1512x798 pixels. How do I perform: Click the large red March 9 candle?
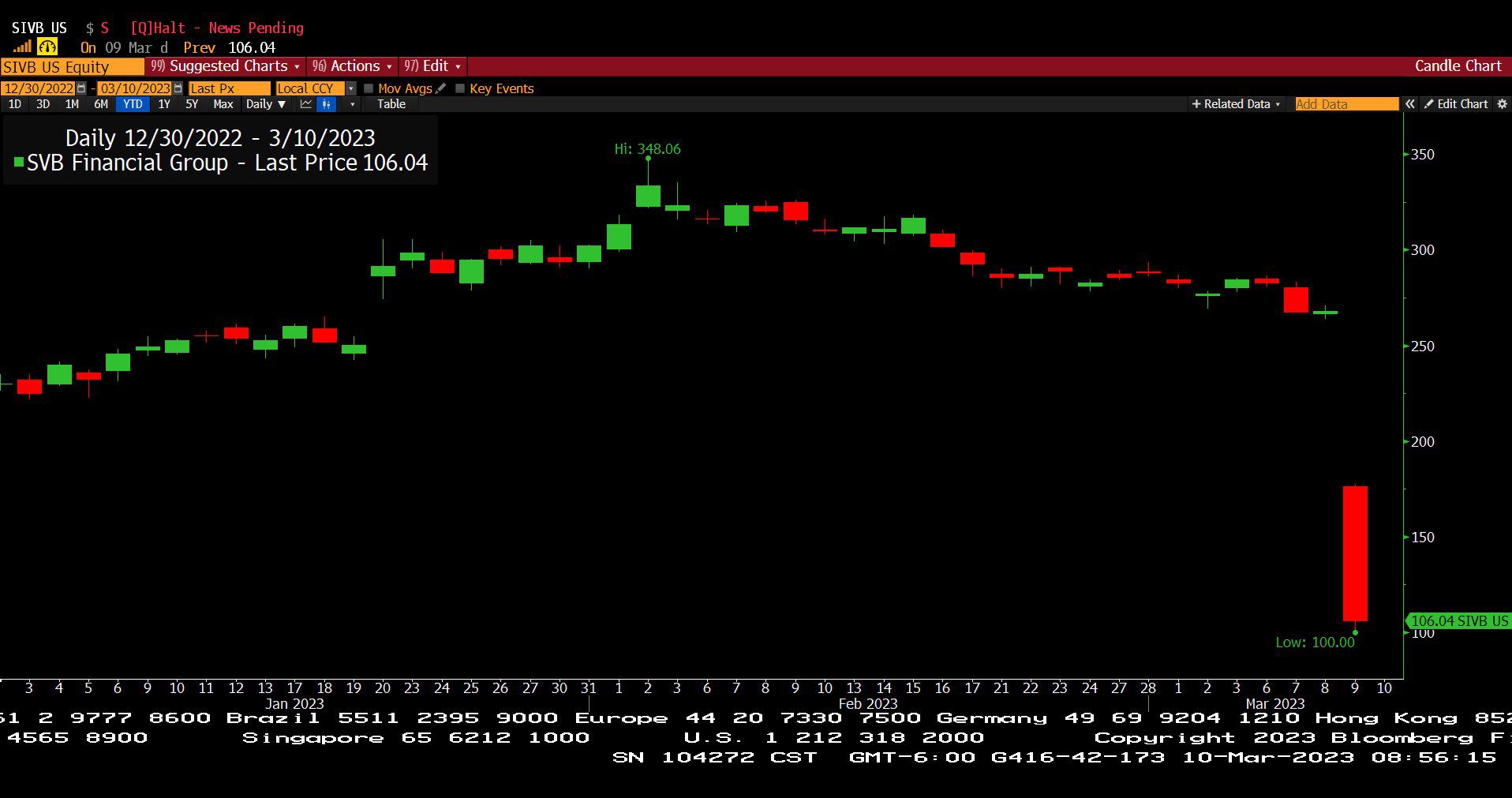click(1355, 553)
